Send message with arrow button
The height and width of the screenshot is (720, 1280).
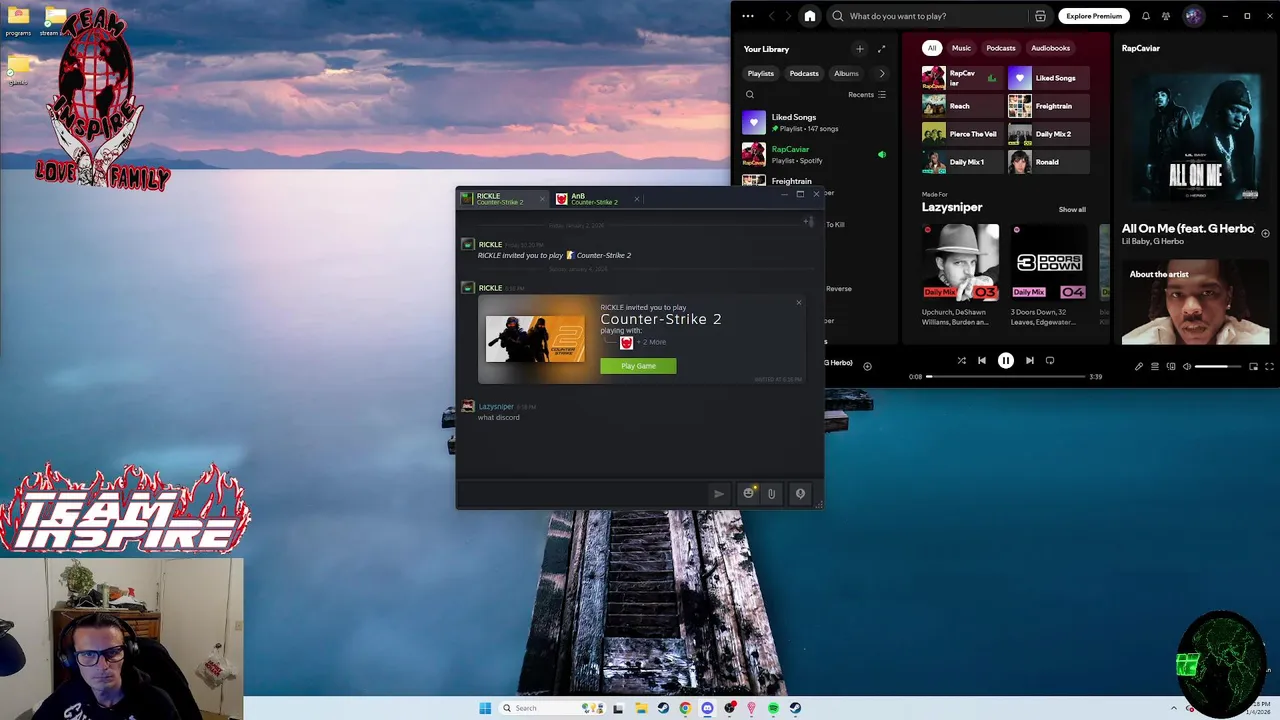(x=718, y=494)
